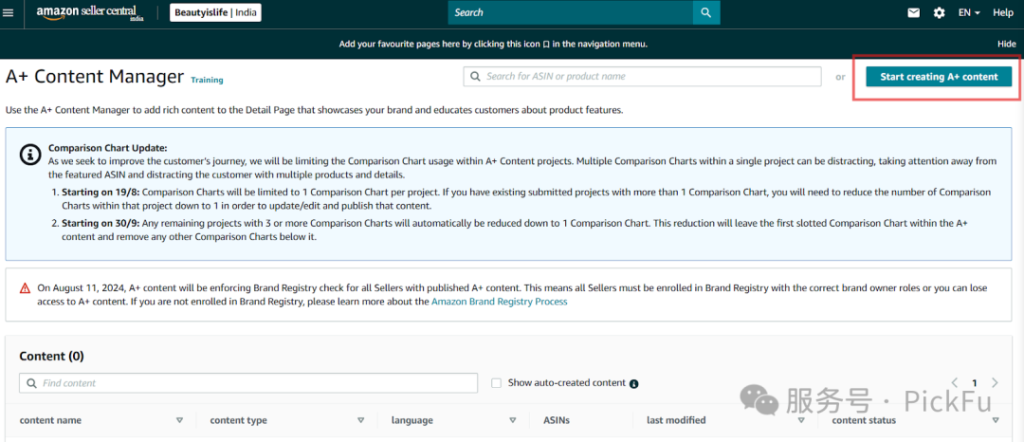Go to previous page arrow in pagination
This screenshot has height=442, width=1024.
coord(955,383)
